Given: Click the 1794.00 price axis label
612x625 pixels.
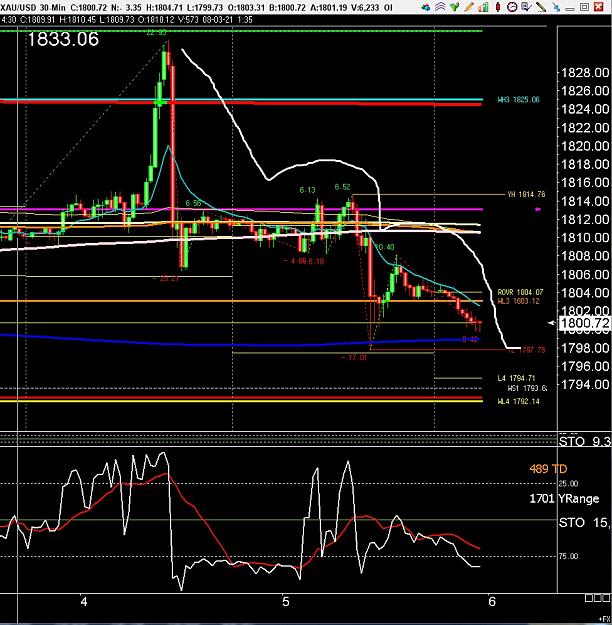Looking at the screenshot, I should pos(585,384).
